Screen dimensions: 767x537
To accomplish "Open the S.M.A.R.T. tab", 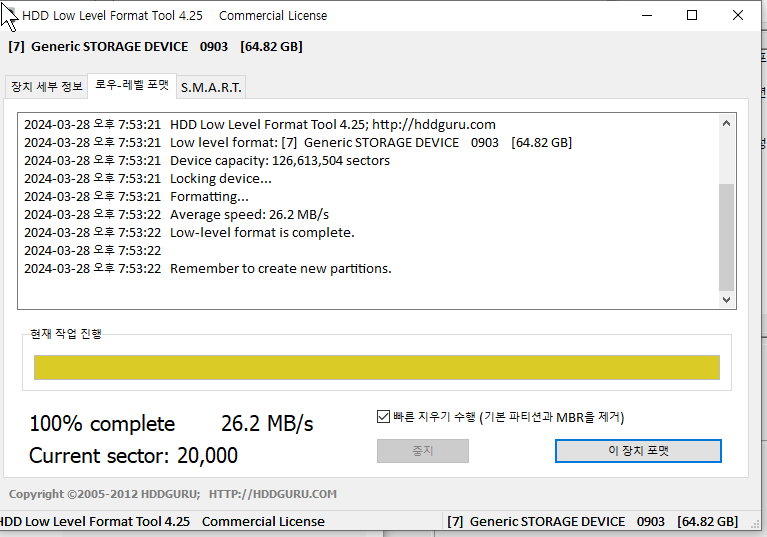I will (x=211, y=88).
